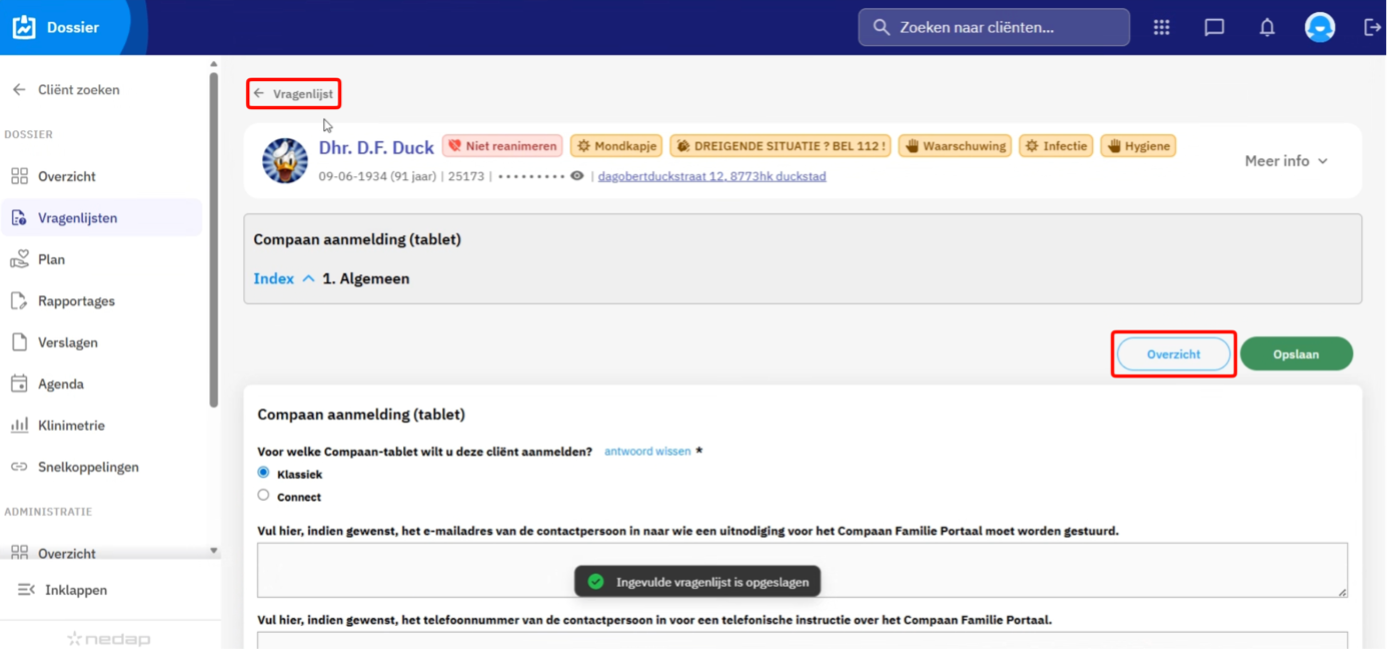This screenshot has height=653, width=1390.
Task: Click the Ingevulde vragenlijst is opgeslagen toast
Action: coord(697,581)
